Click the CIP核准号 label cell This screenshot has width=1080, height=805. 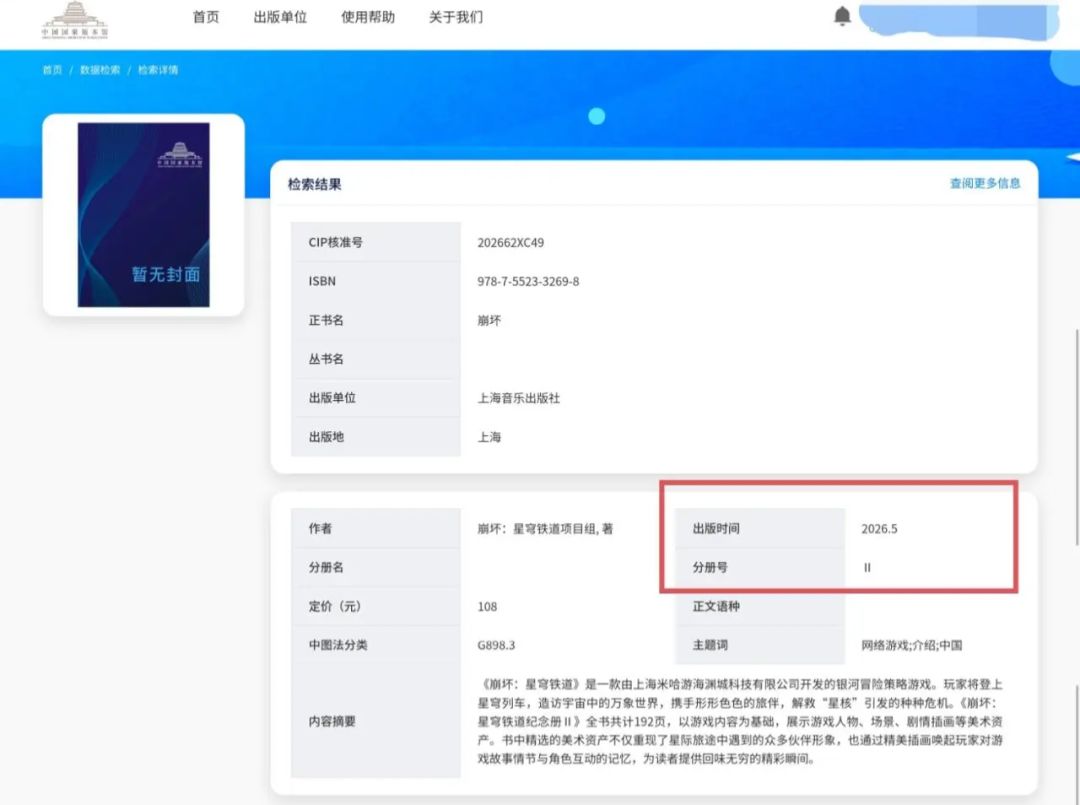pyautogui.click(x=376, y=242)
